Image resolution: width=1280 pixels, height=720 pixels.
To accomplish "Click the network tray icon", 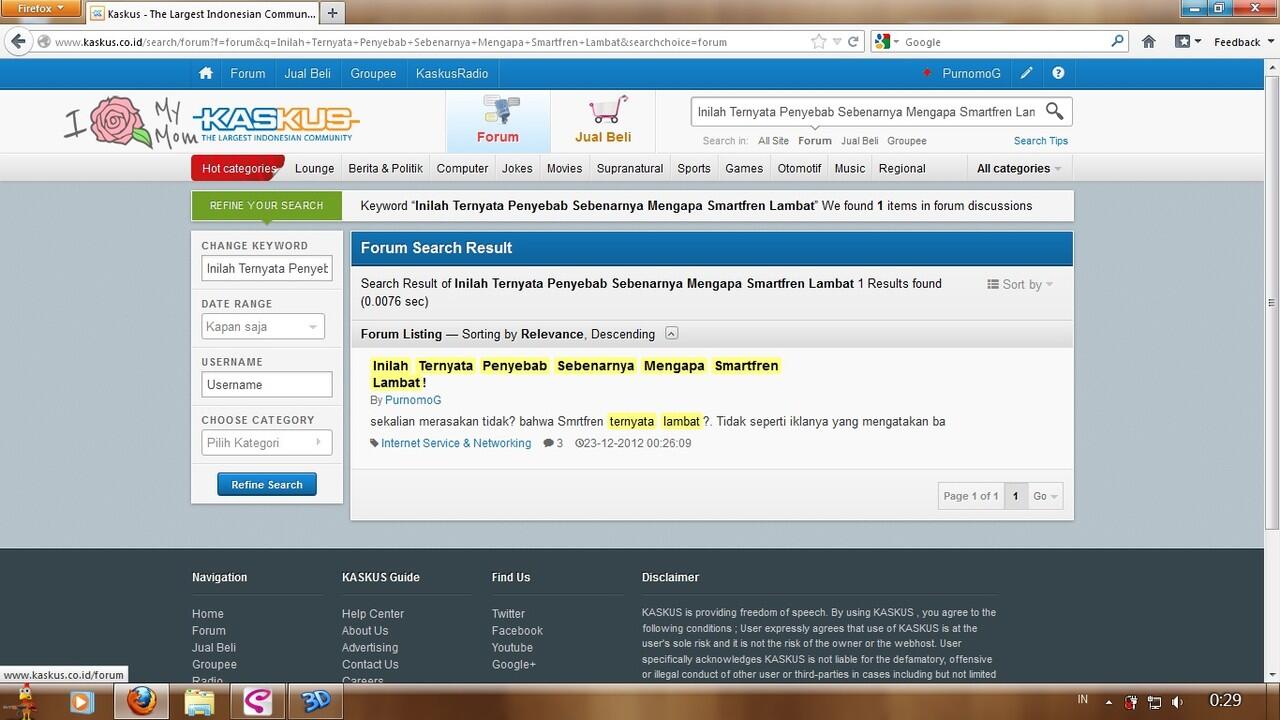I will tap(1154, 702).
